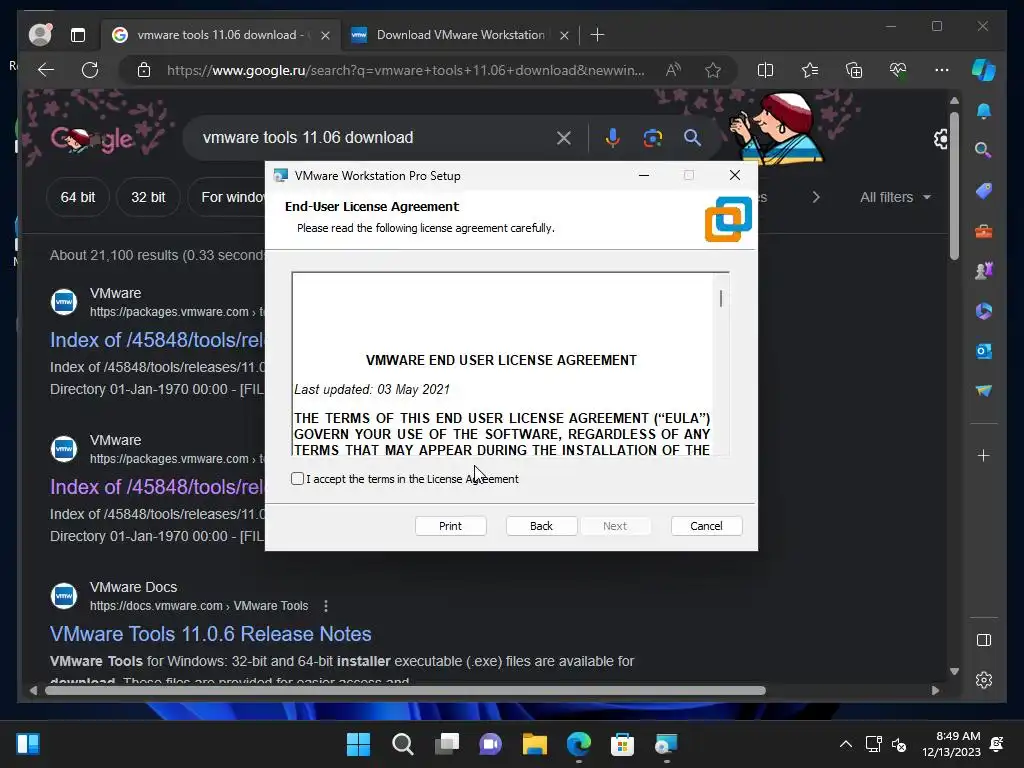The height and width of the screenshot is (768, 1024).
Task: Open Copilot sidebar icon
Action: pyautogui.click(x=984, y=70)
